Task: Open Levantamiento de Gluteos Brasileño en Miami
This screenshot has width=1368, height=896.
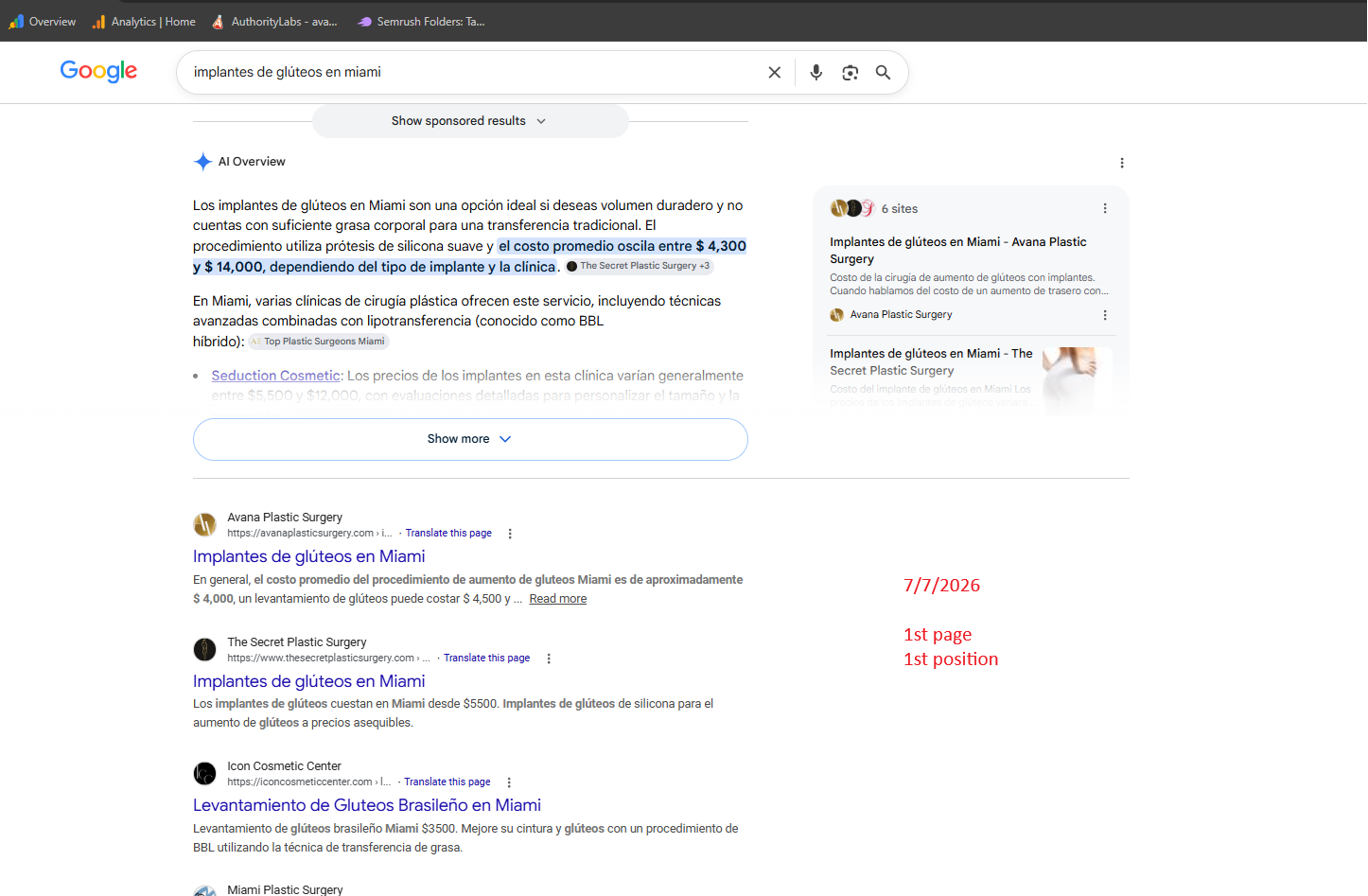Action: coord(367,805)
